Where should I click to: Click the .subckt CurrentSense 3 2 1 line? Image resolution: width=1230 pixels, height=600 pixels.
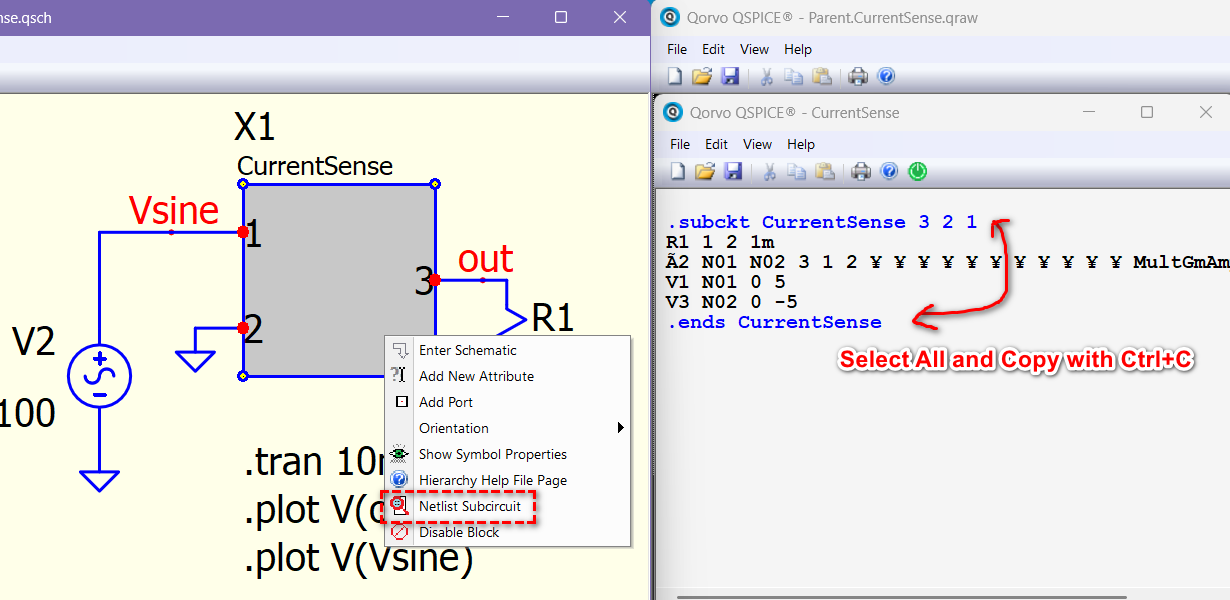[821, 222]
